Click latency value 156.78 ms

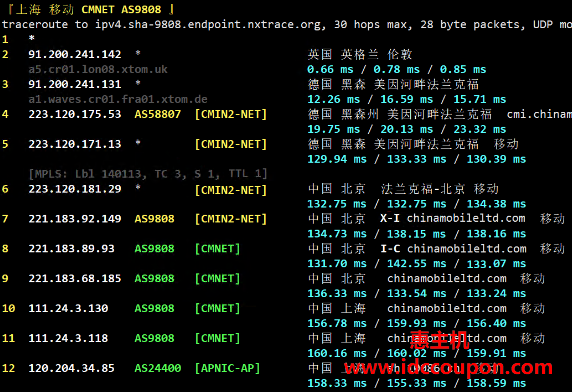pyautogui.click(x=337, y=323)
